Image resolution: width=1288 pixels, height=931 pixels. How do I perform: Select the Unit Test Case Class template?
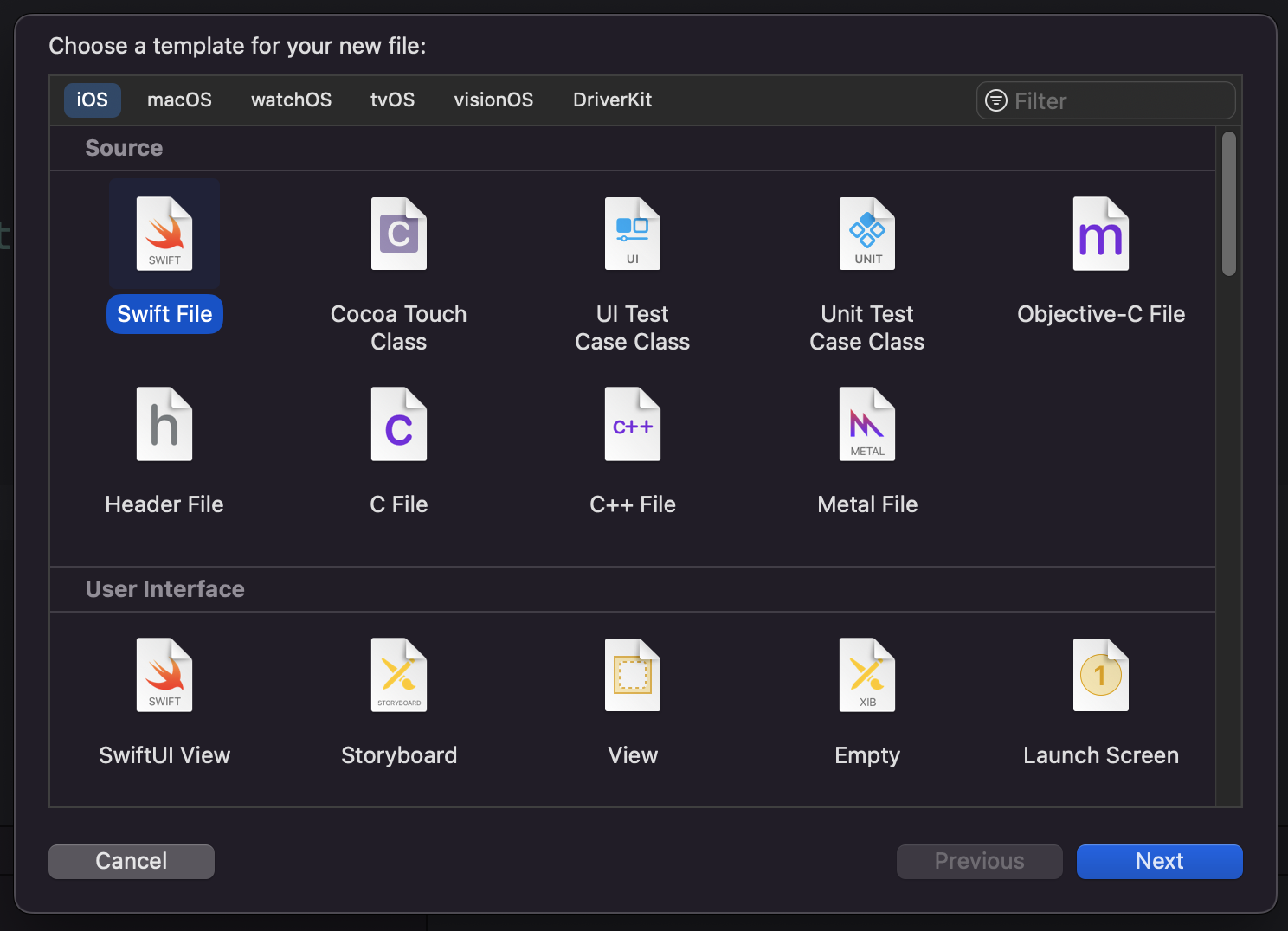click(867, 275)
